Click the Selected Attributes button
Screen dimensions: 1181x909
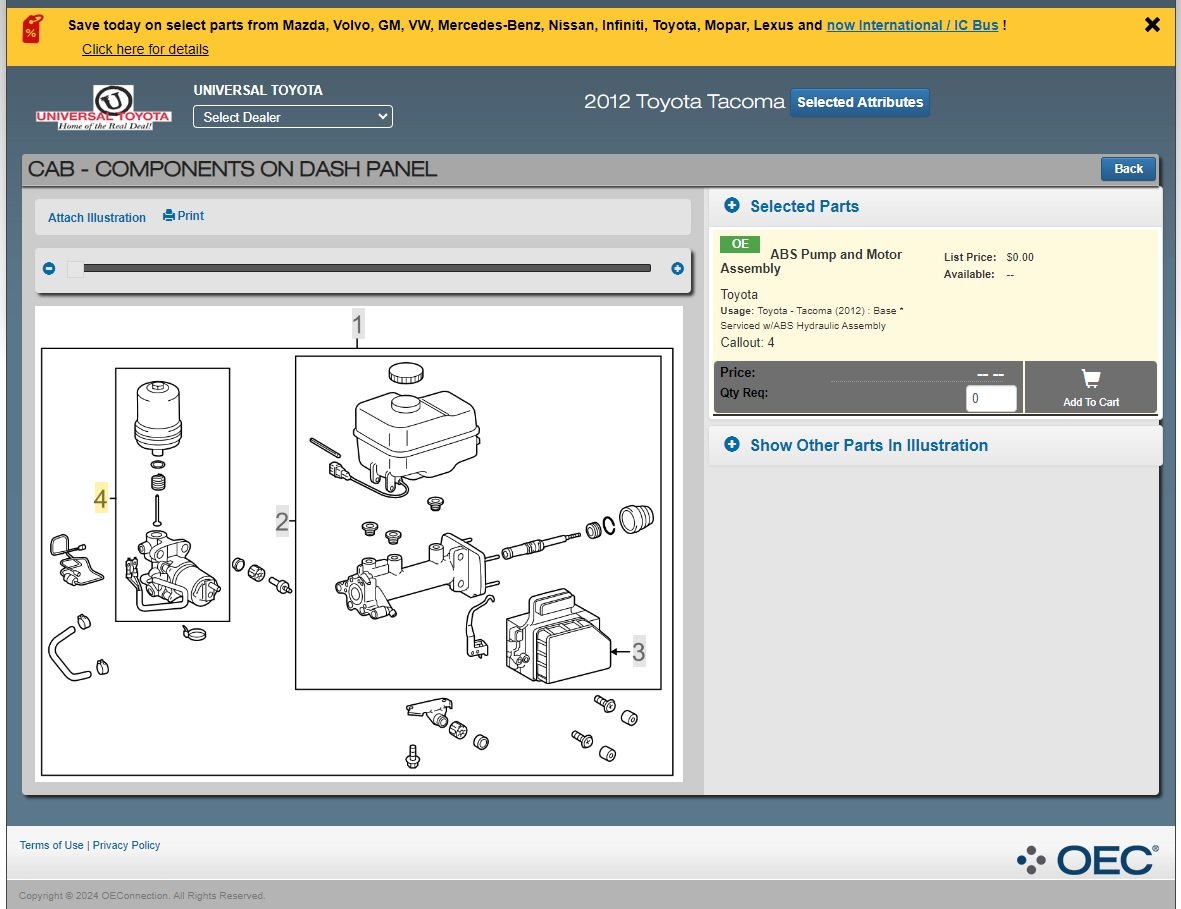click(x=859, y=102)
